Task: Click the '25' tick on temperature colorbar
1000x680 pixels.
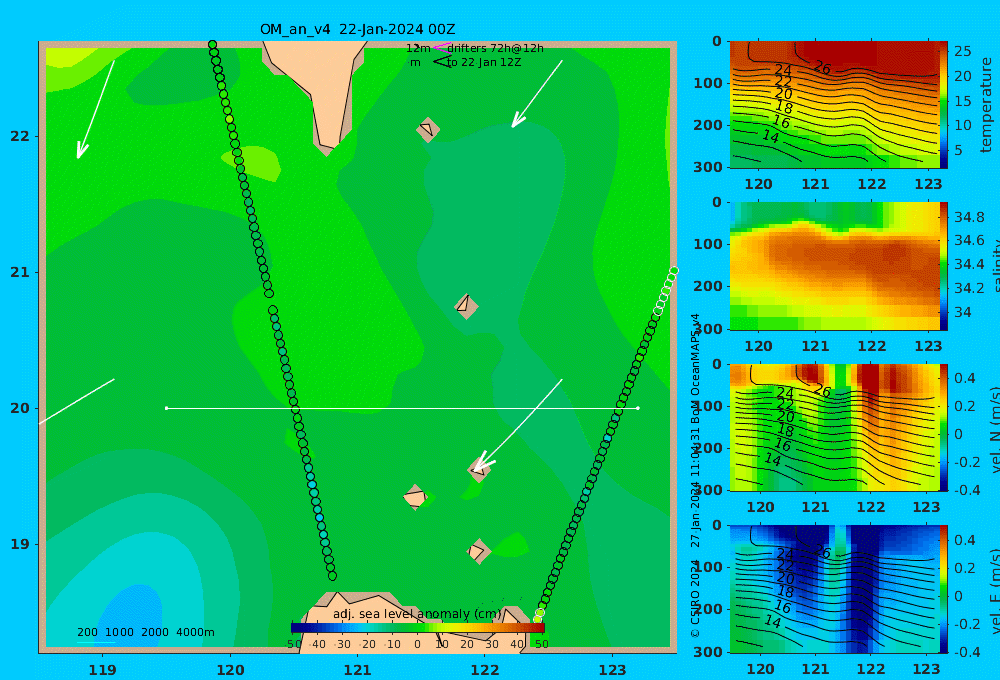Action: pos(962,50)
